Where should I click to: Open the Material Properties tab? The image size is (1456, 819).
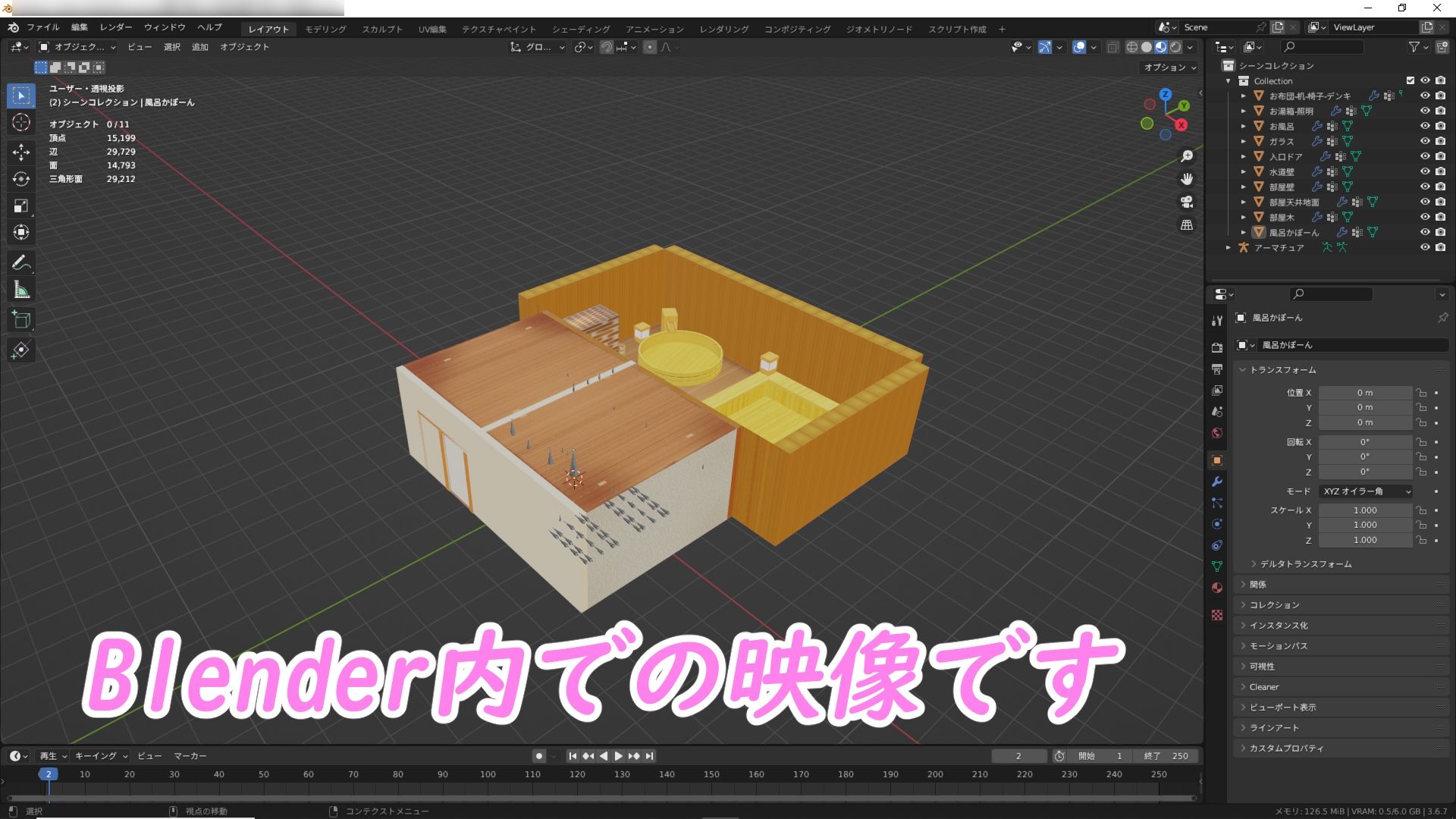coord(1217,587)
